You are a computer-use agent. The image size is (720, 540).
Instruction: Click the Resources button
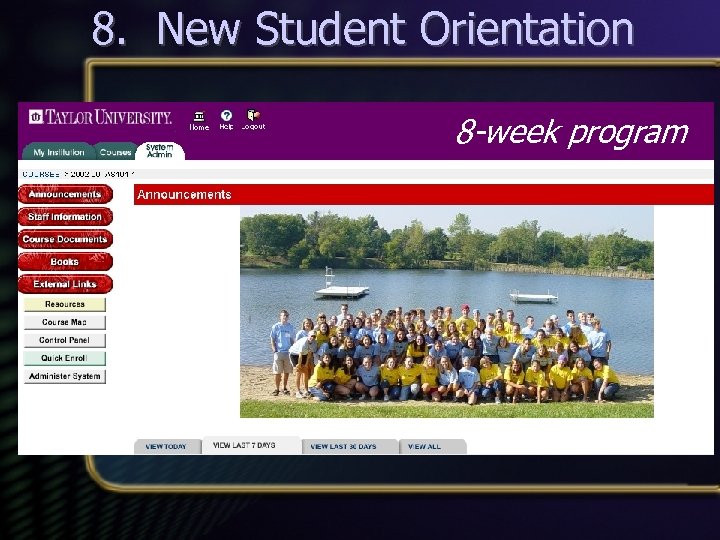(x=65, y=304)
